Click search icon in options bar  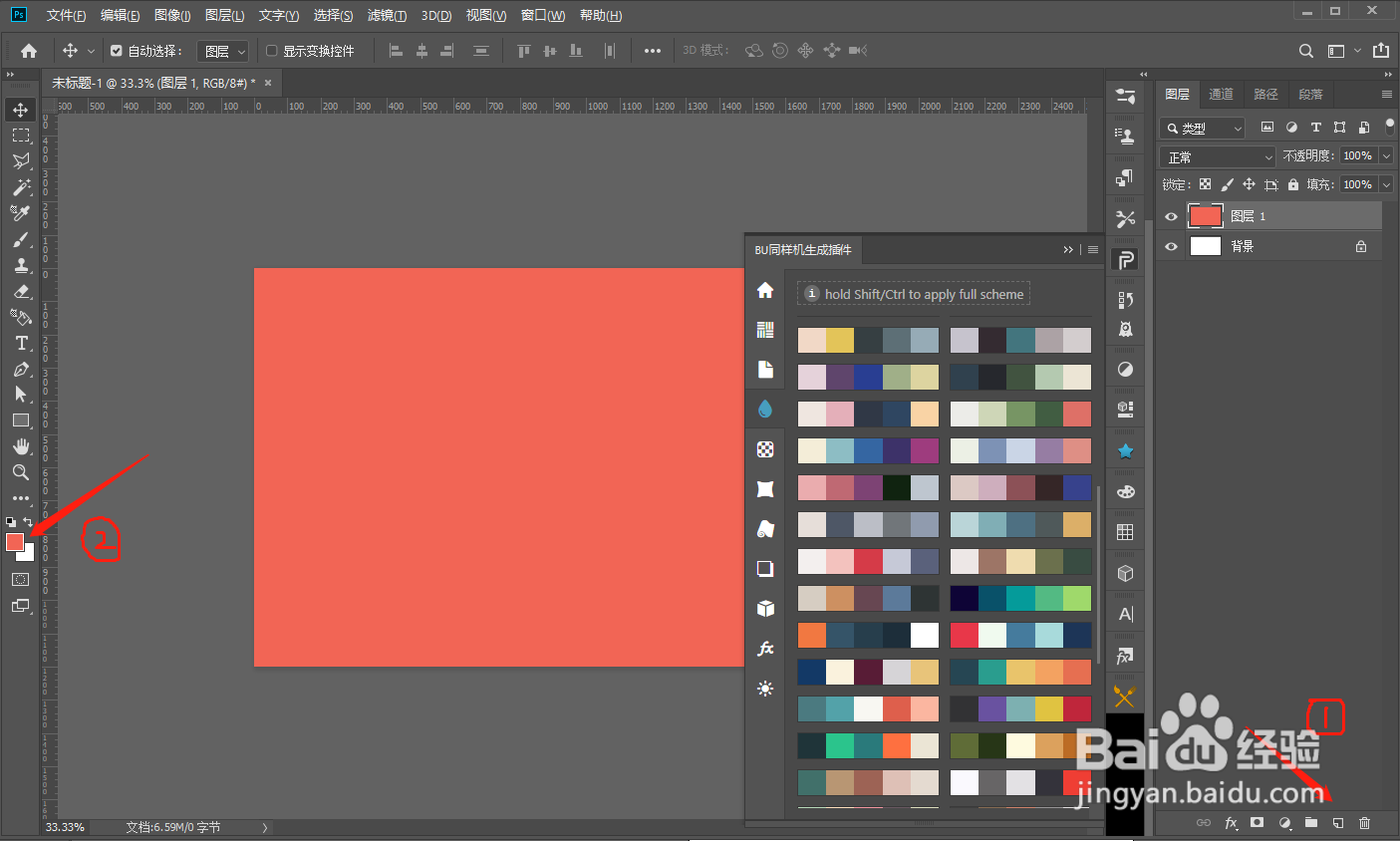point(1306,51)
